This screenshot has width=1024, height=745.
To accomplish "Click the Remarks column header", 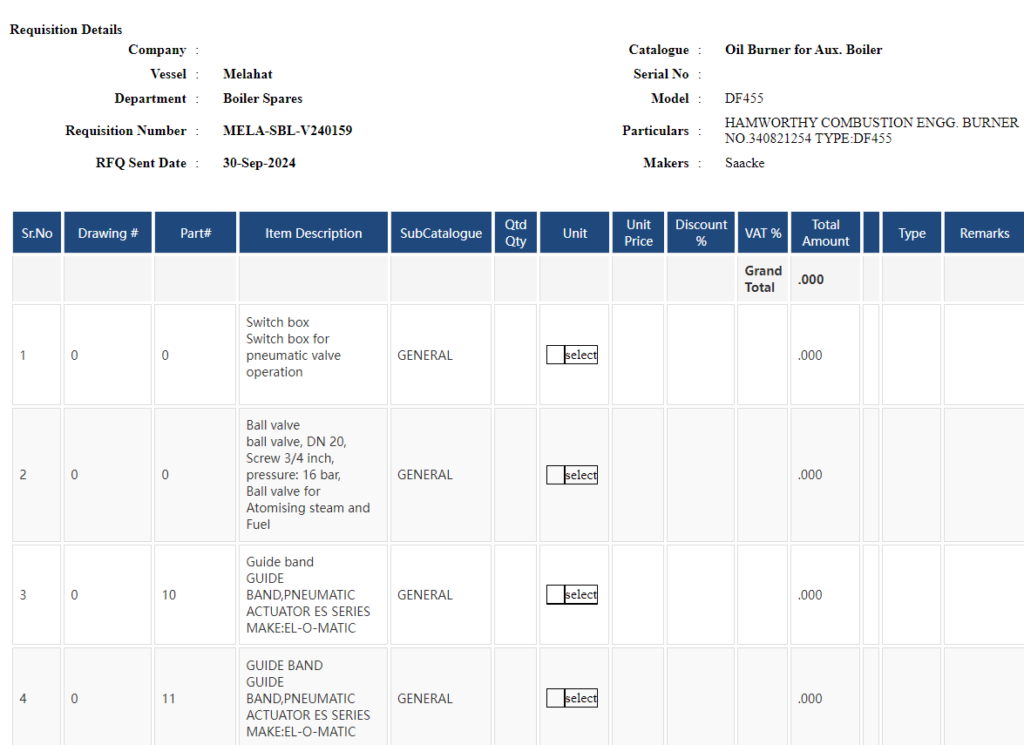I will coord(984,233).
